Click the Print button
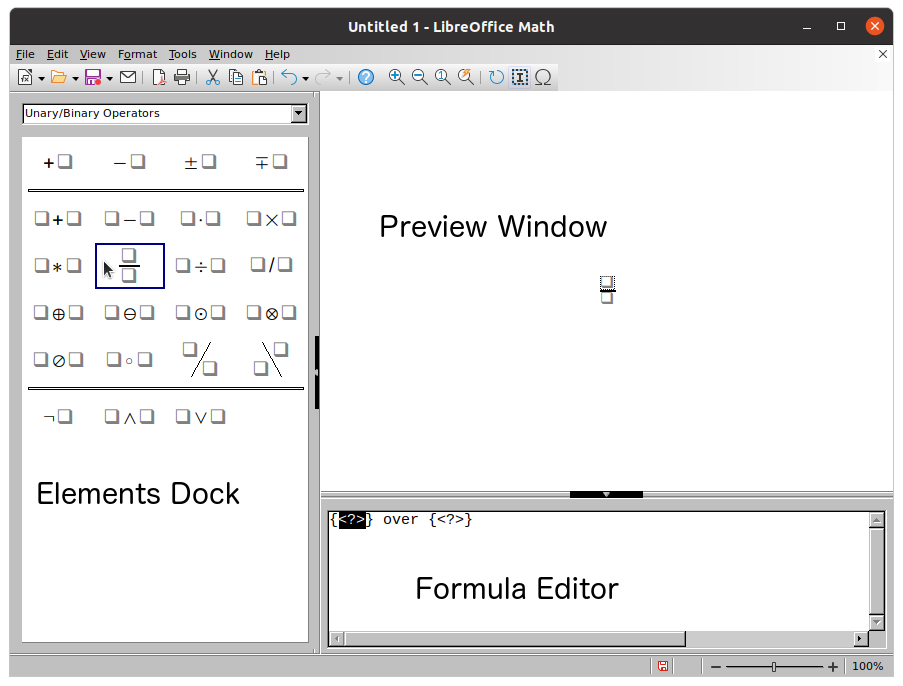The height and width of the screenshot is (686, 903). click(x=183, y=77)
